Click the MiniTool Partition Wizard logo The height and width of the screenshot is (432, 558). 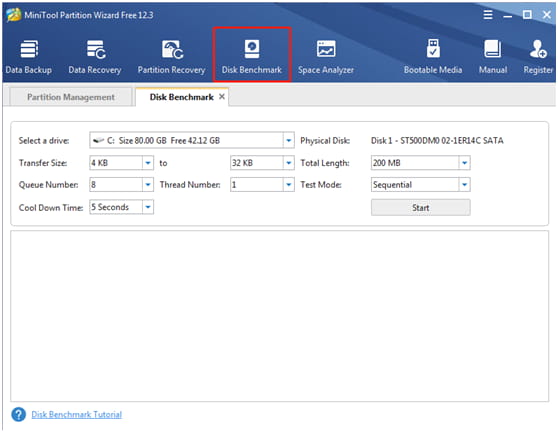point(14,15)
